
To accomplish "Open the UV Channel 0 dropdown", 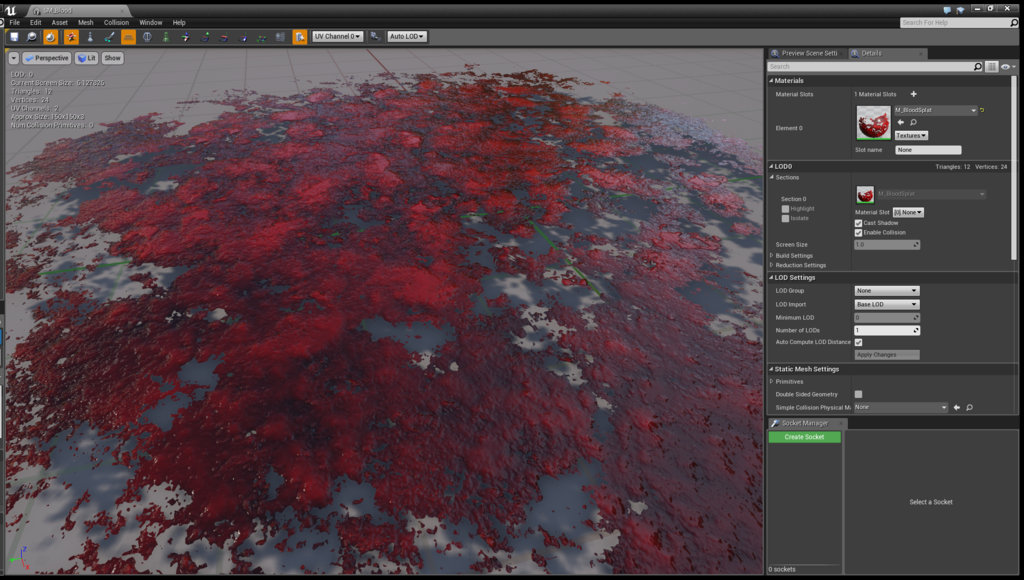I will click(x=338, y=37).
